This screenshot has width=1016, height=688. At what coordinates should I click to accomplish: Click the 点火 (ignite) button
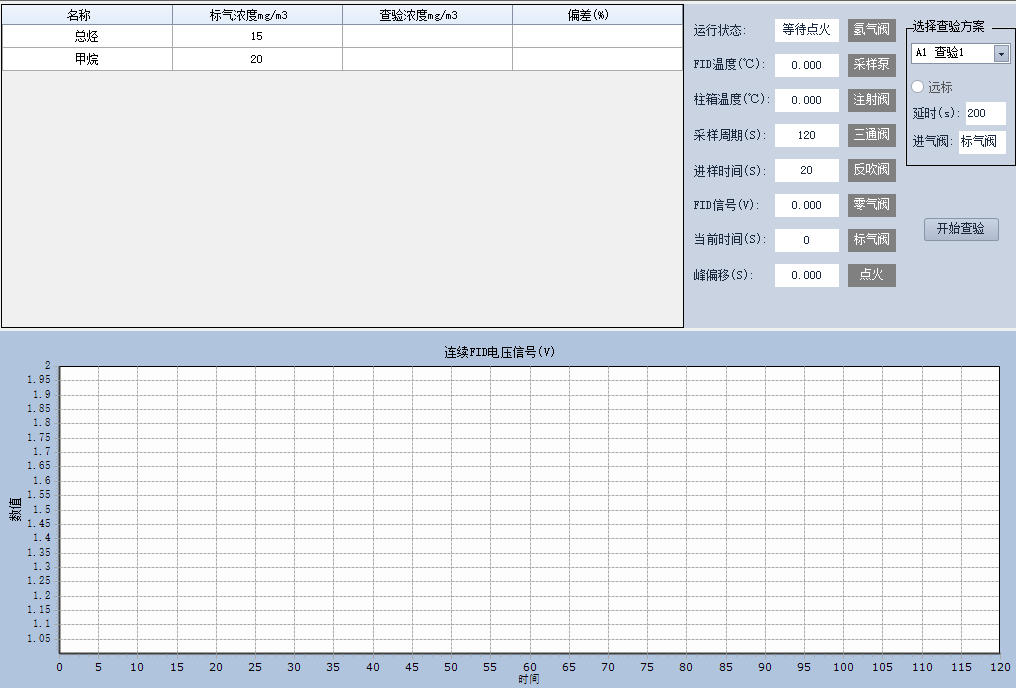point(871,275)
